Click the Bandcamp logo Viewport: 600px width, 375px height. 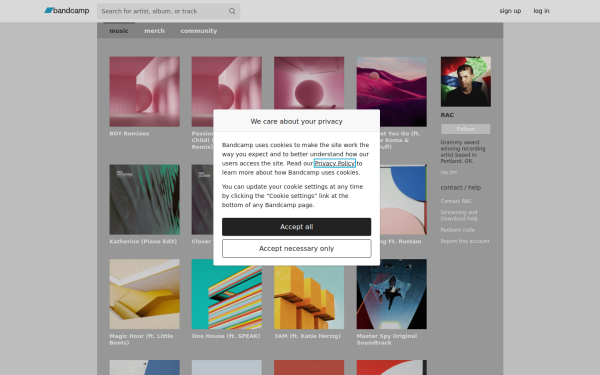click(67, 11)
